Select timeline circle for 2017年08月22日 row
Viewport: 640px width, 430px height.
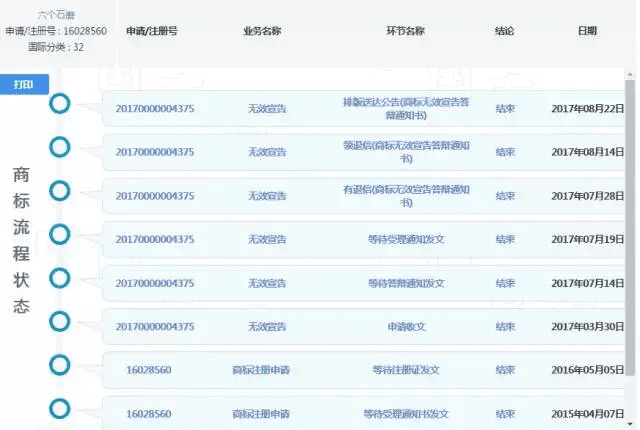(60, 104)
